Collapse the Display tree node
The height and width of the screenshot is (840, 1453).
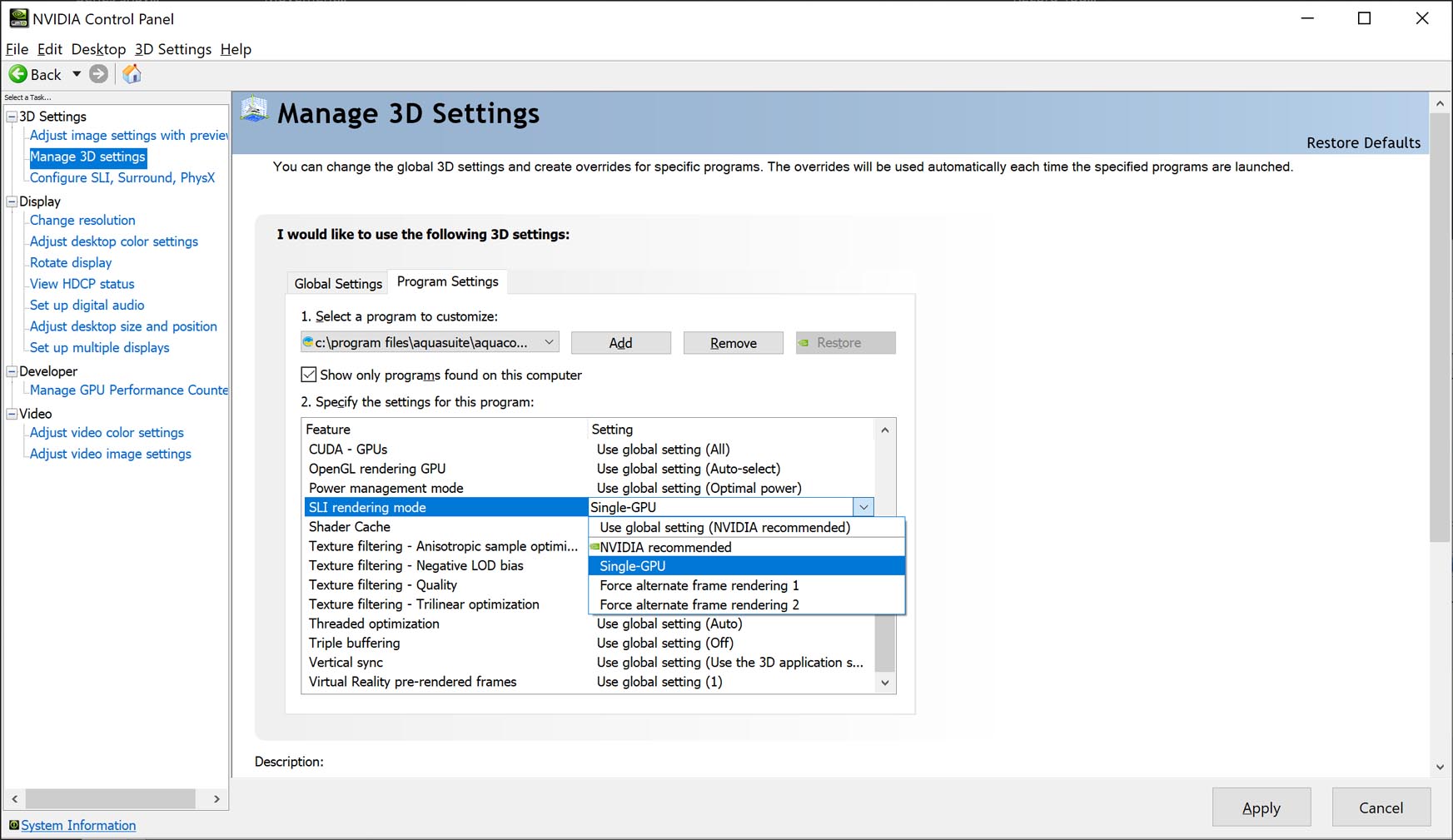[x=12, y=201]
